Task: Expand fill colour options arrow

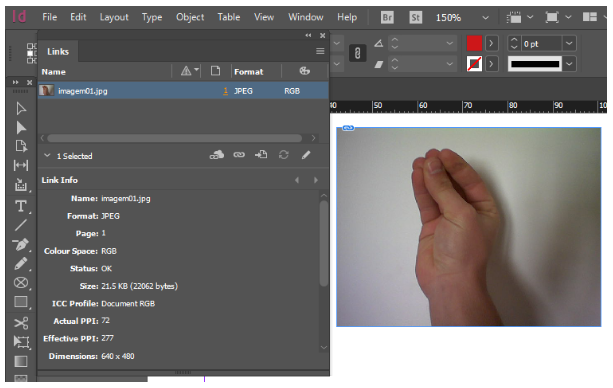Action: pos(492,43)
